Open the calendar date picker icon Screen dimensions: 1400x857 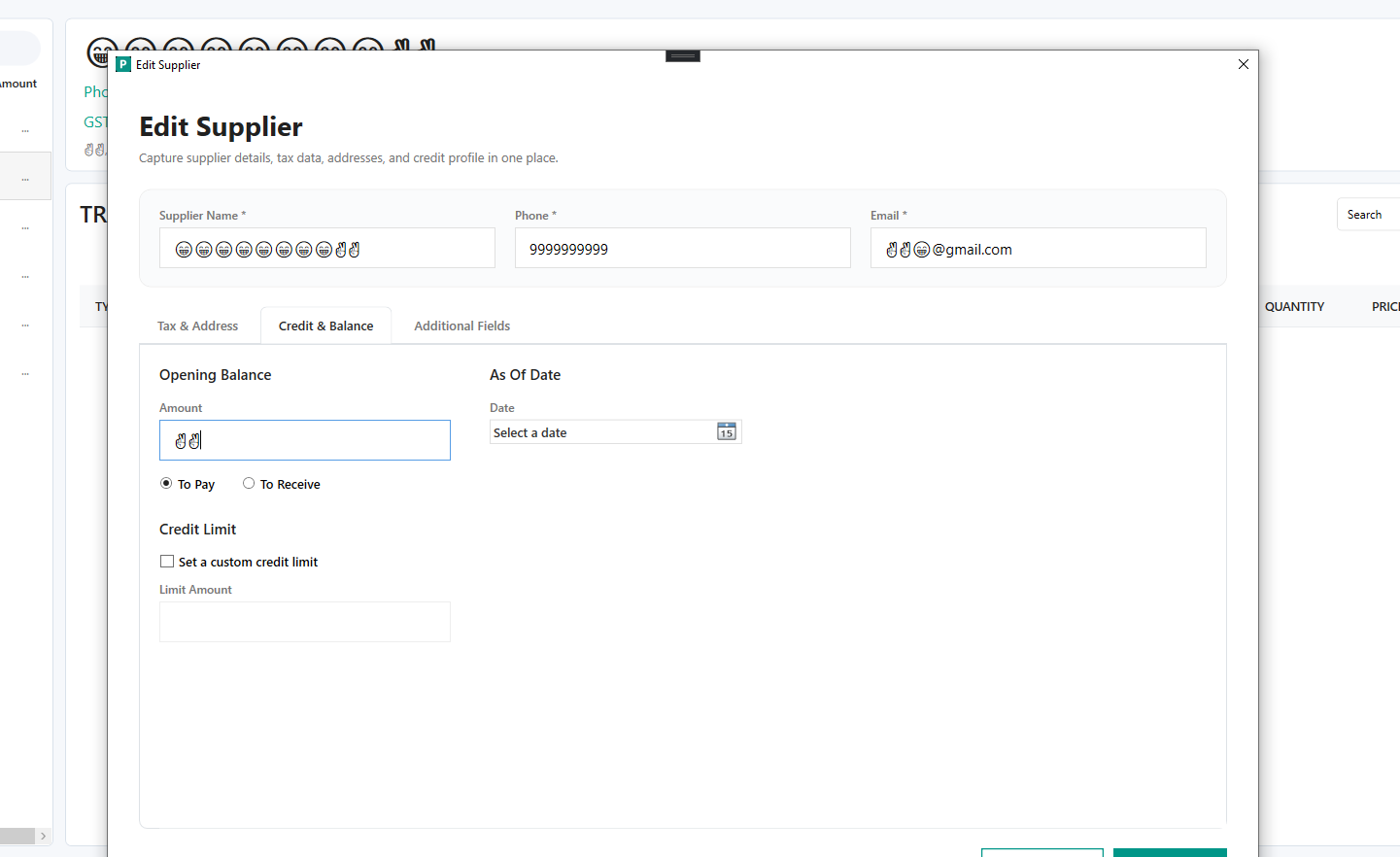coord(726,431)
